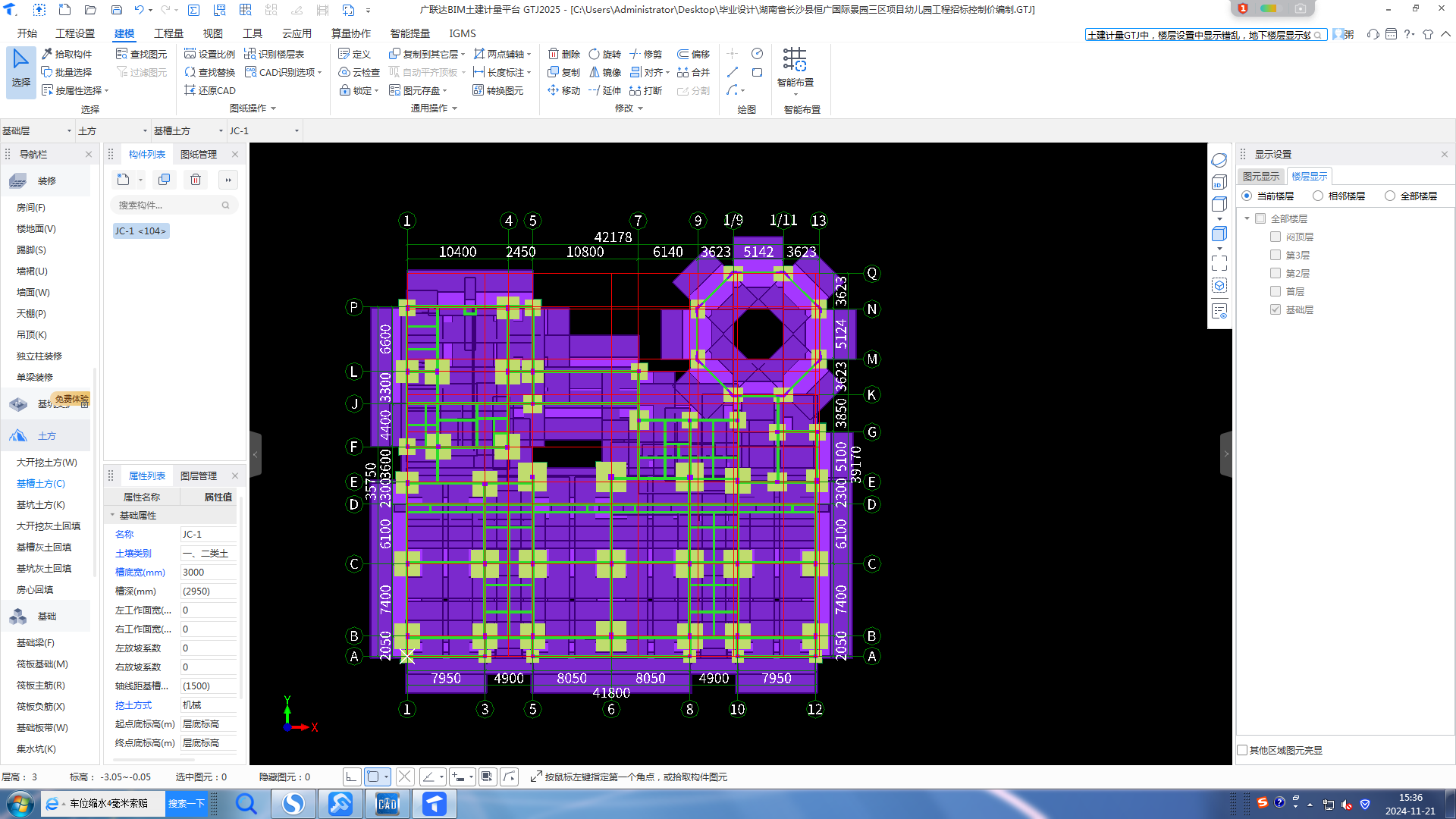Select 全部楼层 radio button

pyautogui.click(x=1389, y=196)
